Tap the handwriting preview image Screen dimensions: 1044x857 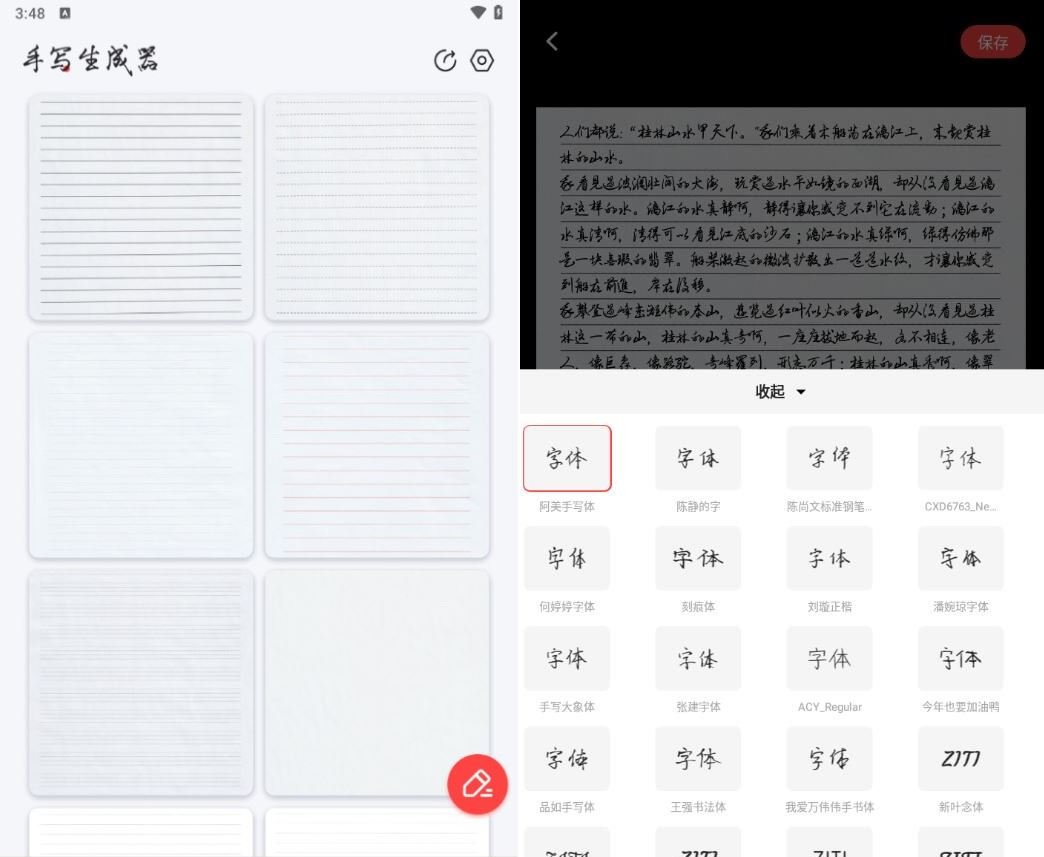(780, 238)
